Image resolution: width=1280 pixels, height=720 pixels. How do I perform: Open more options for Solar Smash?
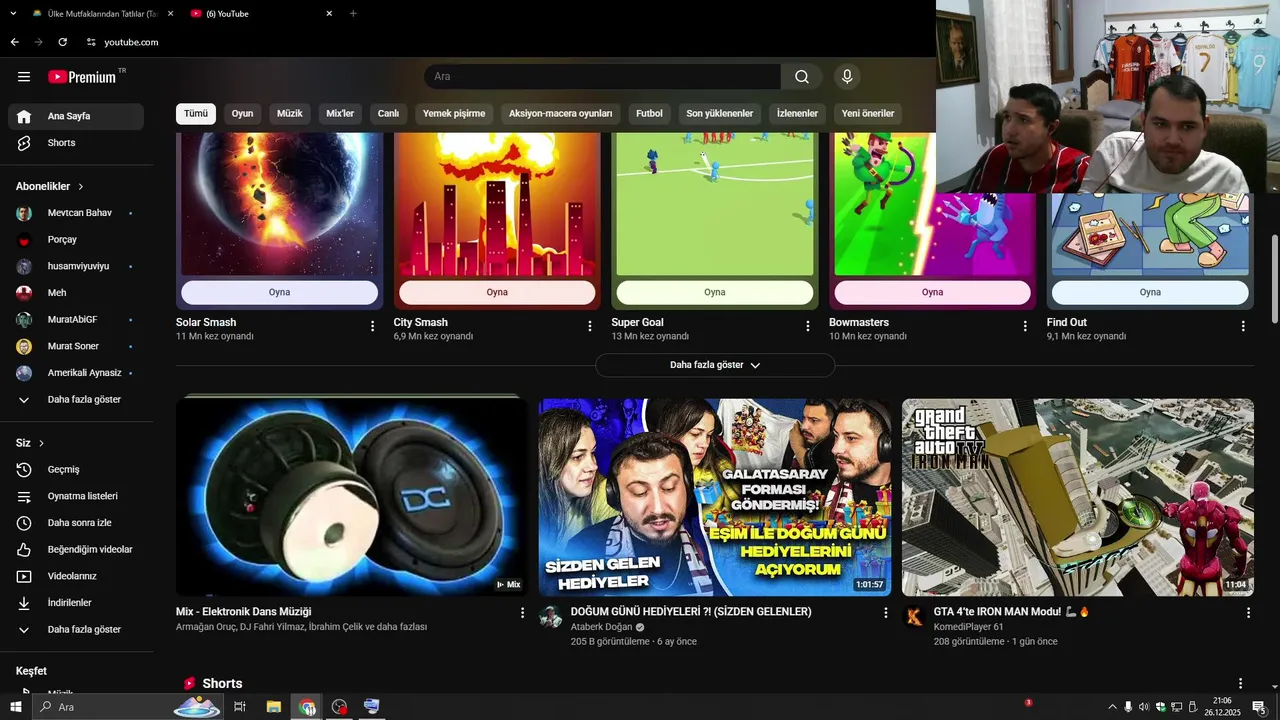click(x=373, y=326)
